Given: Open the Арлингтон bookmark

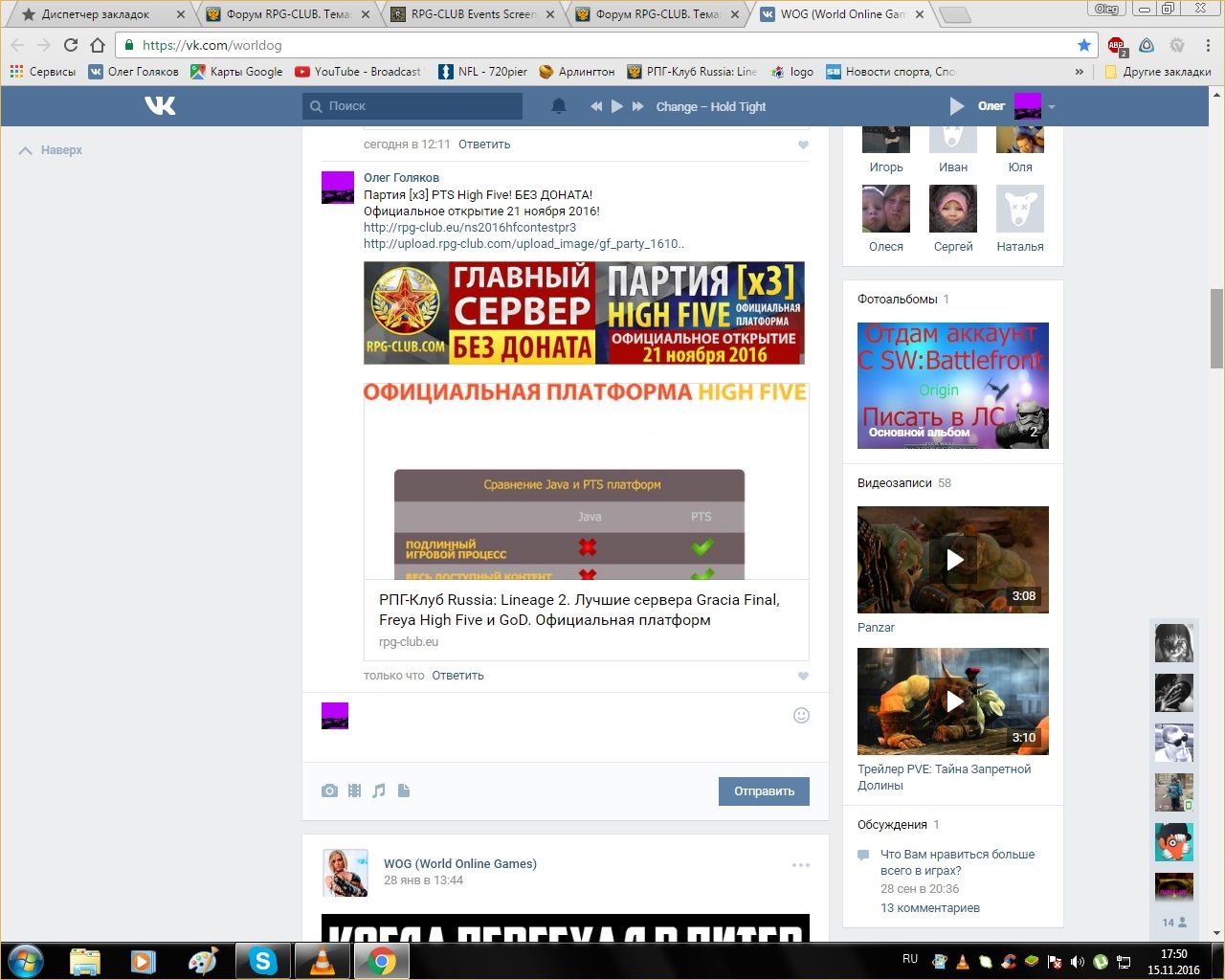Looking at the screenshot, I should pyautogui.click(x=577, y=72).
